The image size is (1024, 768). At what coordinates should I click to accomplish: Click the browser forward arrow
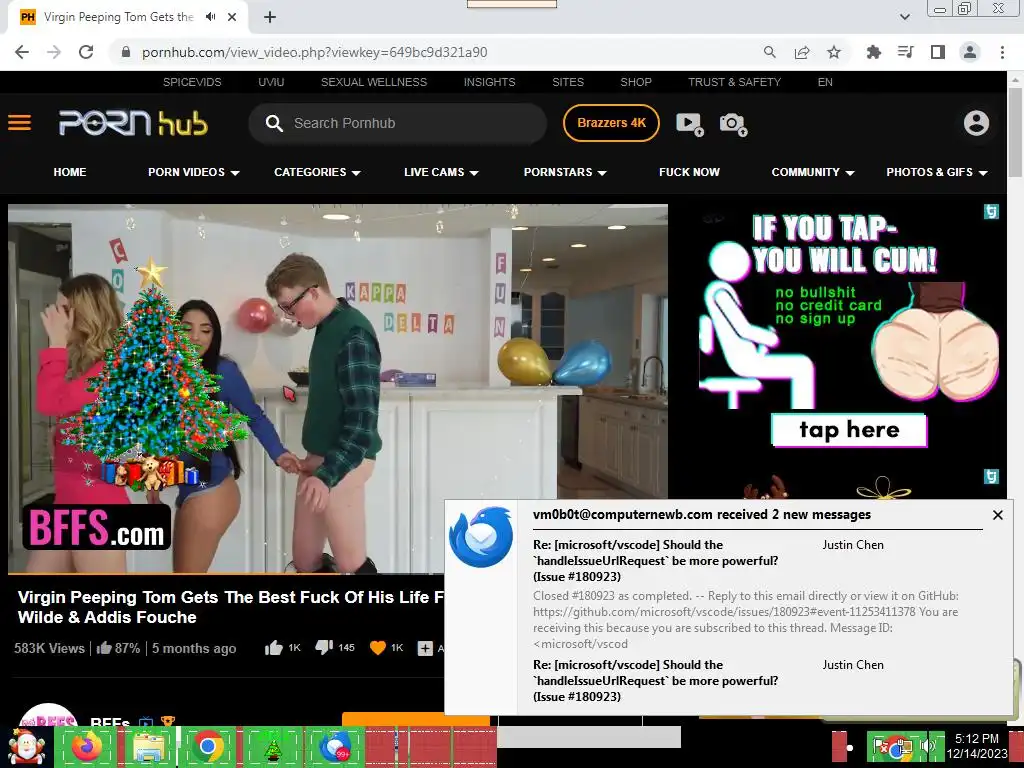54,52
